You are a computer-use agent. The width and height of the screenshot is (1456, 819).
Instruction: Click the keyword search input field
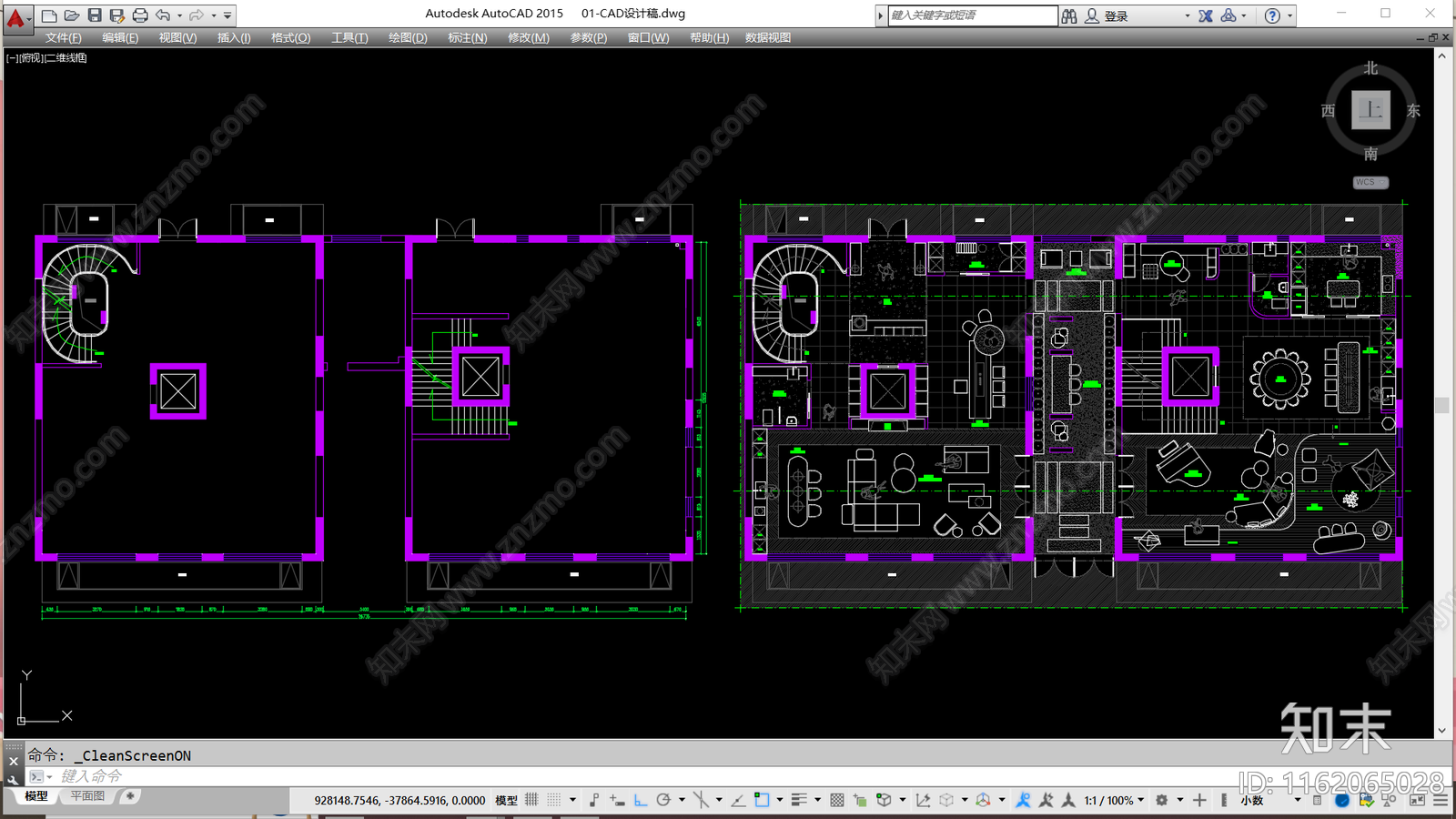coord(972,15)
